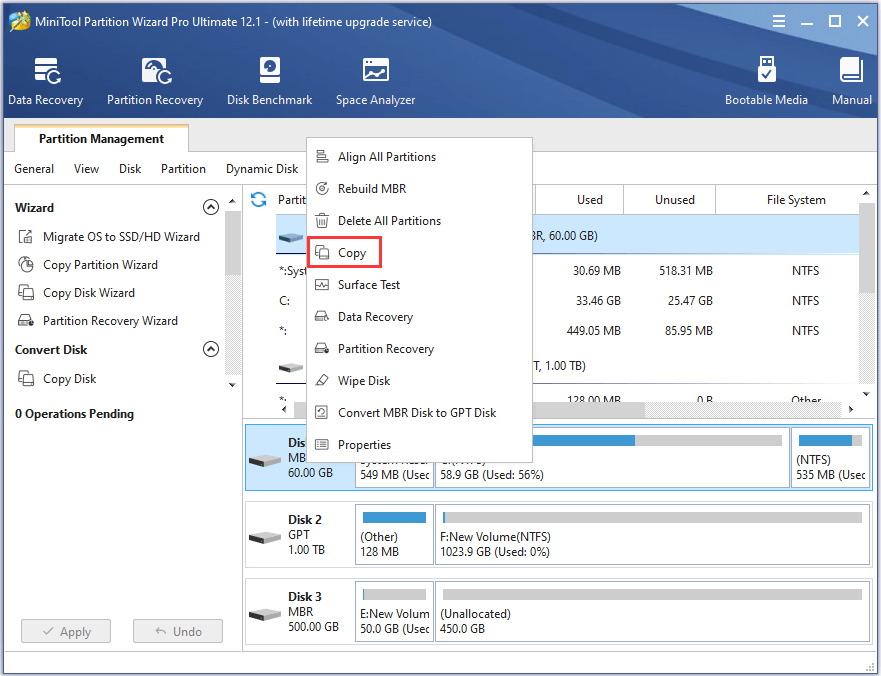881x676 pixels.
Task: Click the Convert MBR to GPT icon
Action: (322, 412)
